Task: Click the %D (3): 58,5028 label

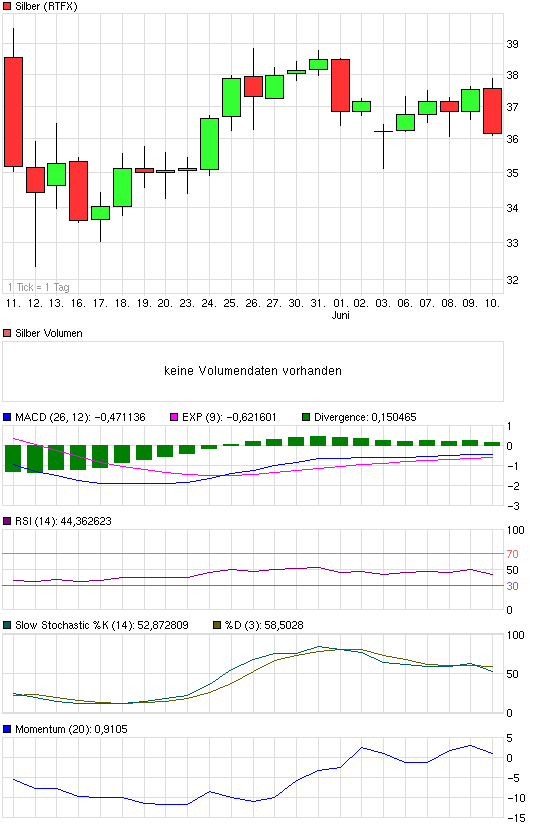Action: tap(264, 625)
